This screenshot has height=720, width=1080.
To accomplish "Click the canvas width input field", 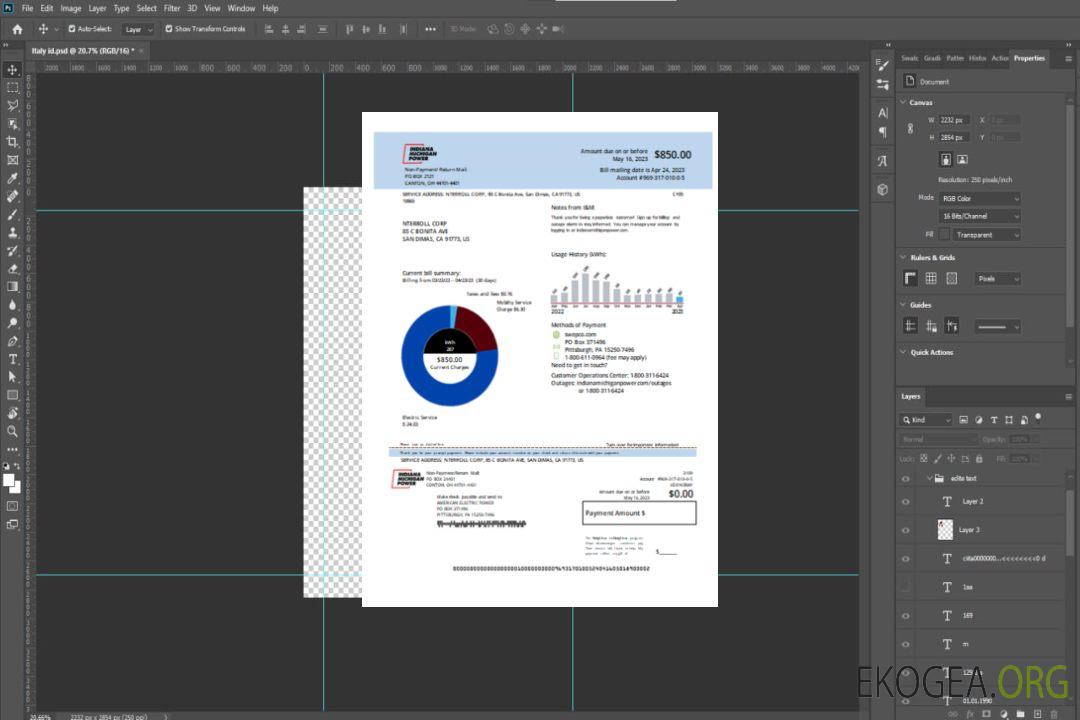I will point(954,120).
